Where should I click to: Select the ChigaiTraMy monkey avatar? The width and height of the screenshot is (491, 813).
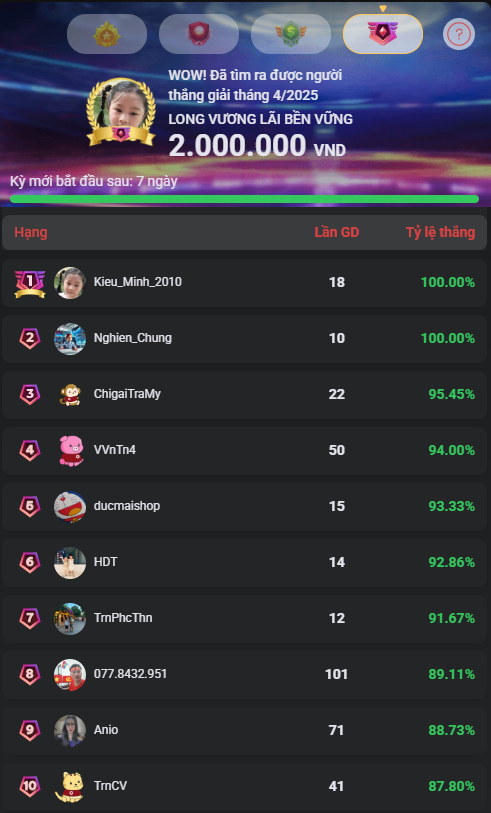[70, 395]
